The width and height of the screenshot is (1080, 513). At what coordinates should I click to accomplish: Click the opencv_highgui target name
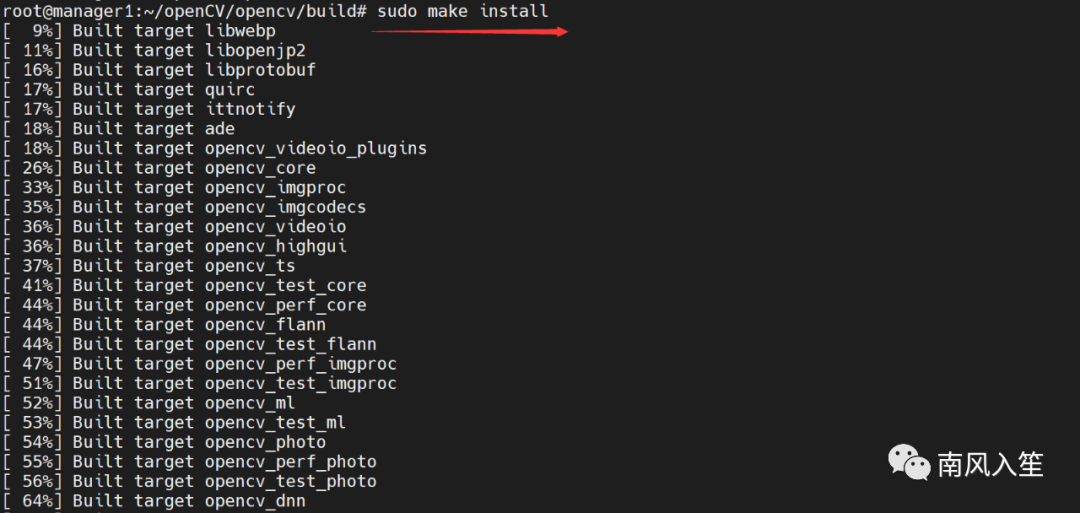coord(276,246)
